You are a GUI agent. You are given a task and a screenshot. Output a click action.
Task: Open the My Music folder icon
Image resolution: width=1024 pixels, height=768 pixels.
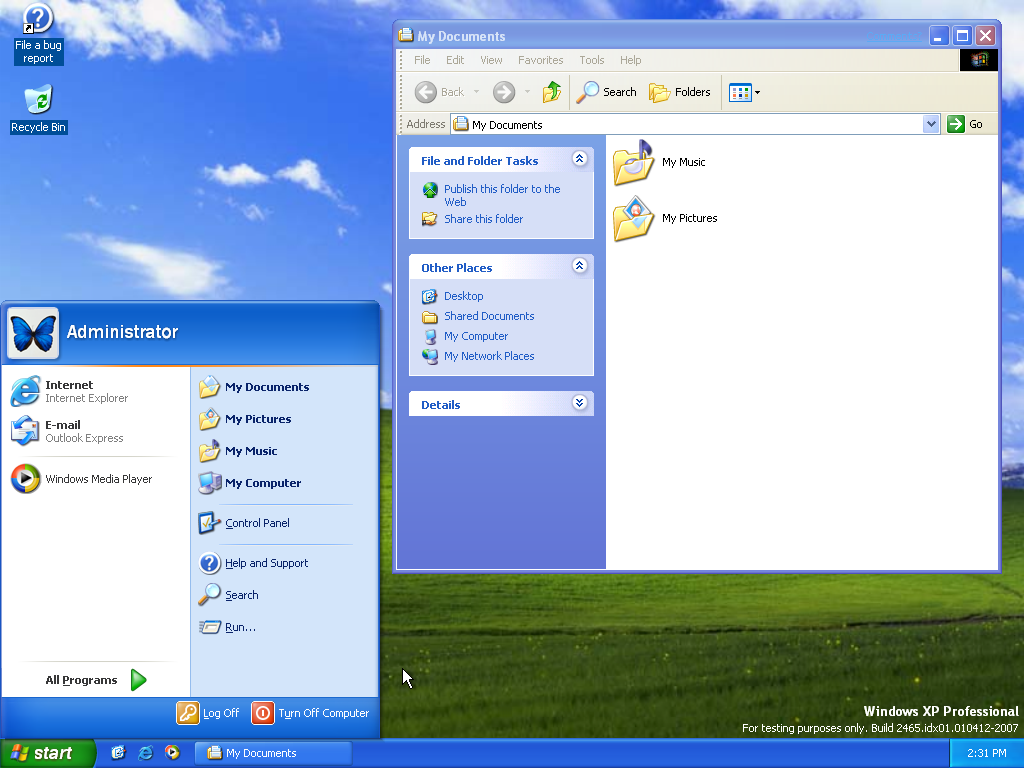point(633,163)
